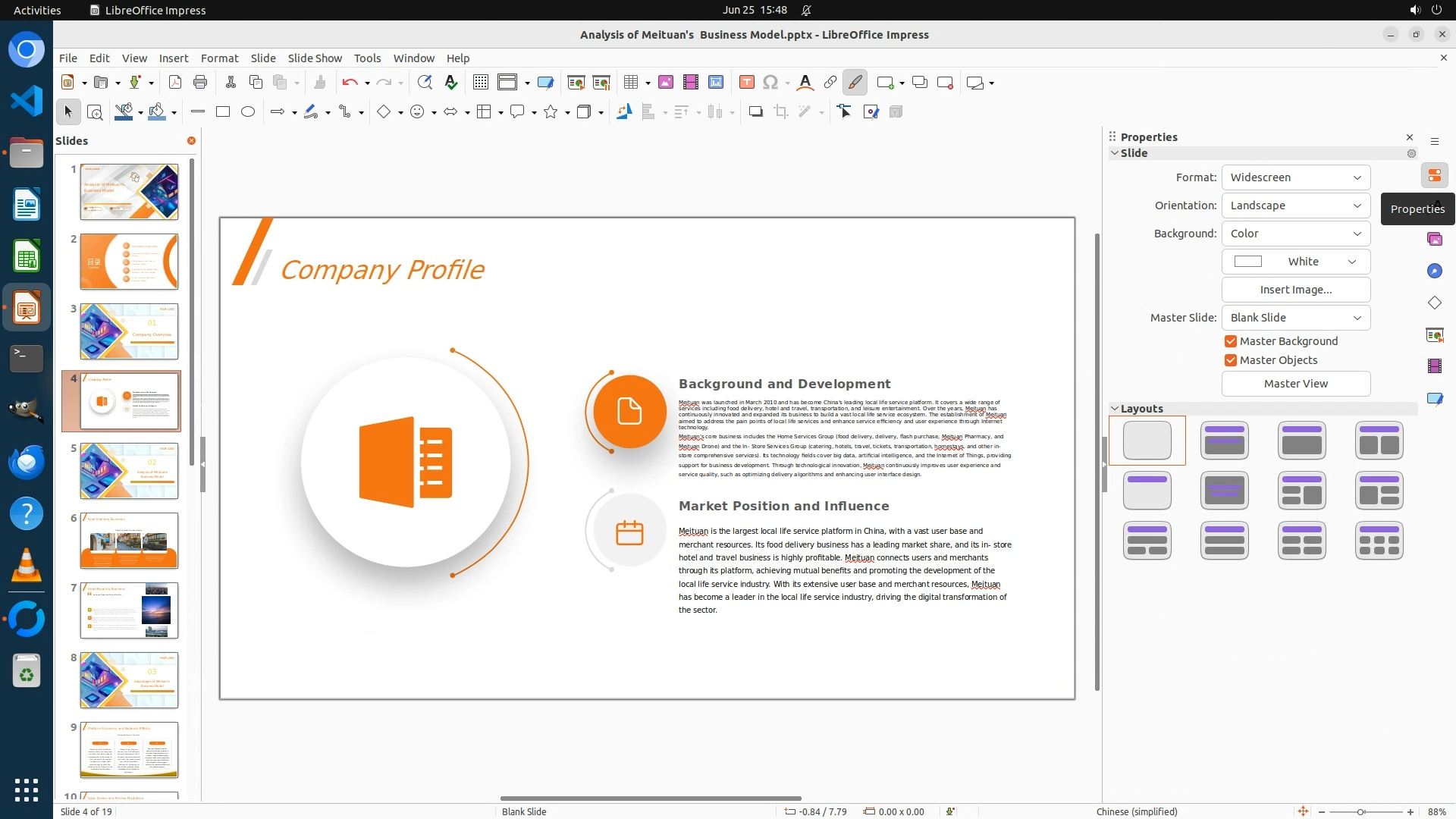This screenshot has width=1456, height=819.
Task: Click the Print icon in toolbar
Action: point(200,83)
